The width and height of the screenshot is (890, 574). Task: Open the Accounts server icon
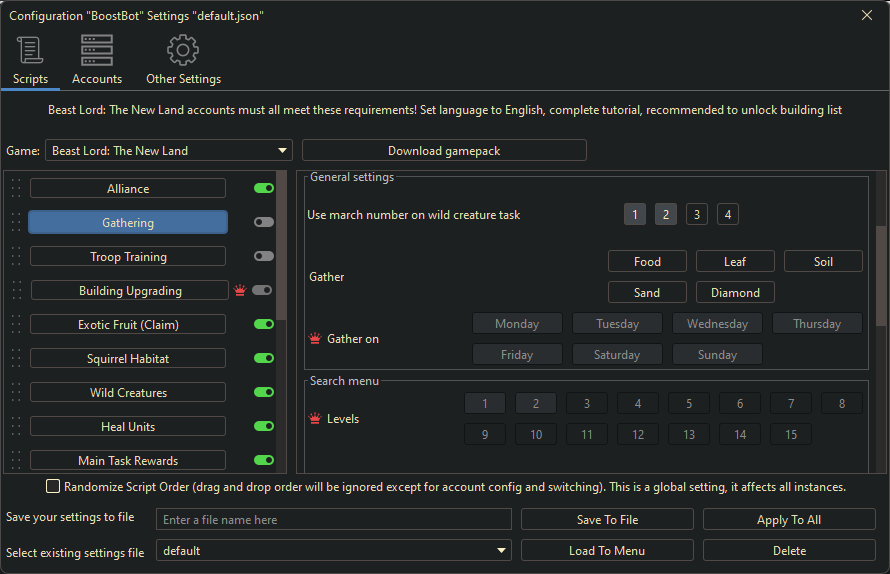pyautogui.click(x=96, y=50)
